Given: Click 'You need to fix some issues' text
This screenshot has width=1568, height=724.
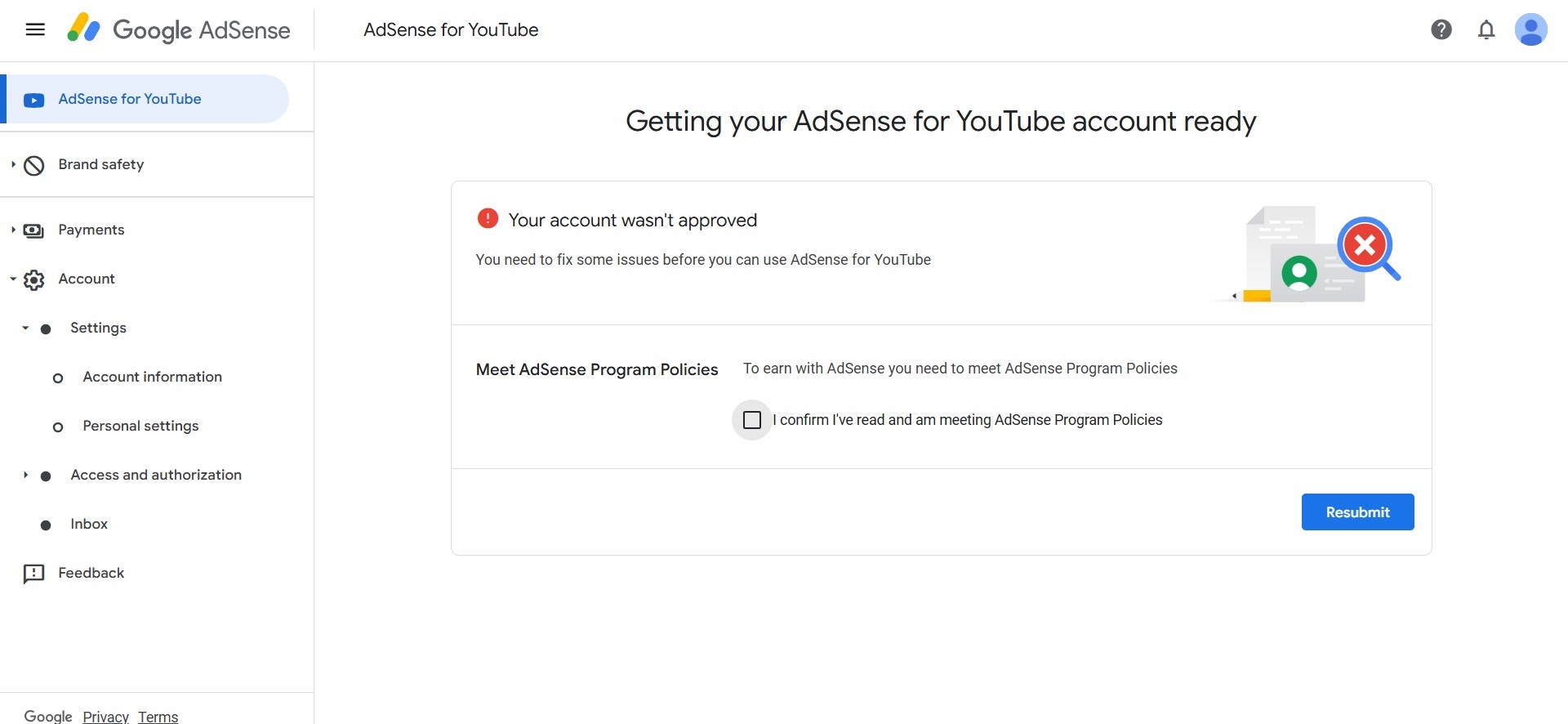Looking at the screenshot, I should [x=703, y=260].
